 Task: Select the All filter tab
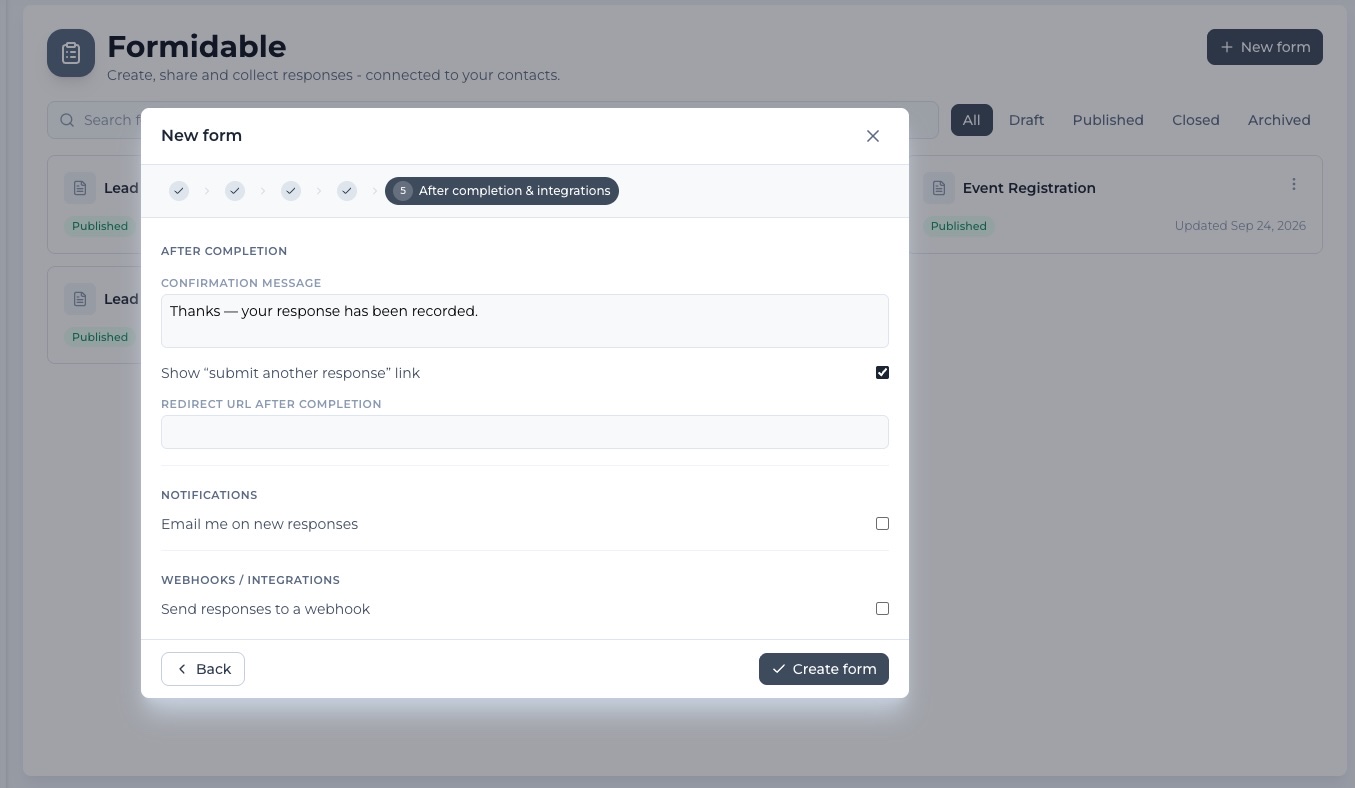click(x=972, y=120)
